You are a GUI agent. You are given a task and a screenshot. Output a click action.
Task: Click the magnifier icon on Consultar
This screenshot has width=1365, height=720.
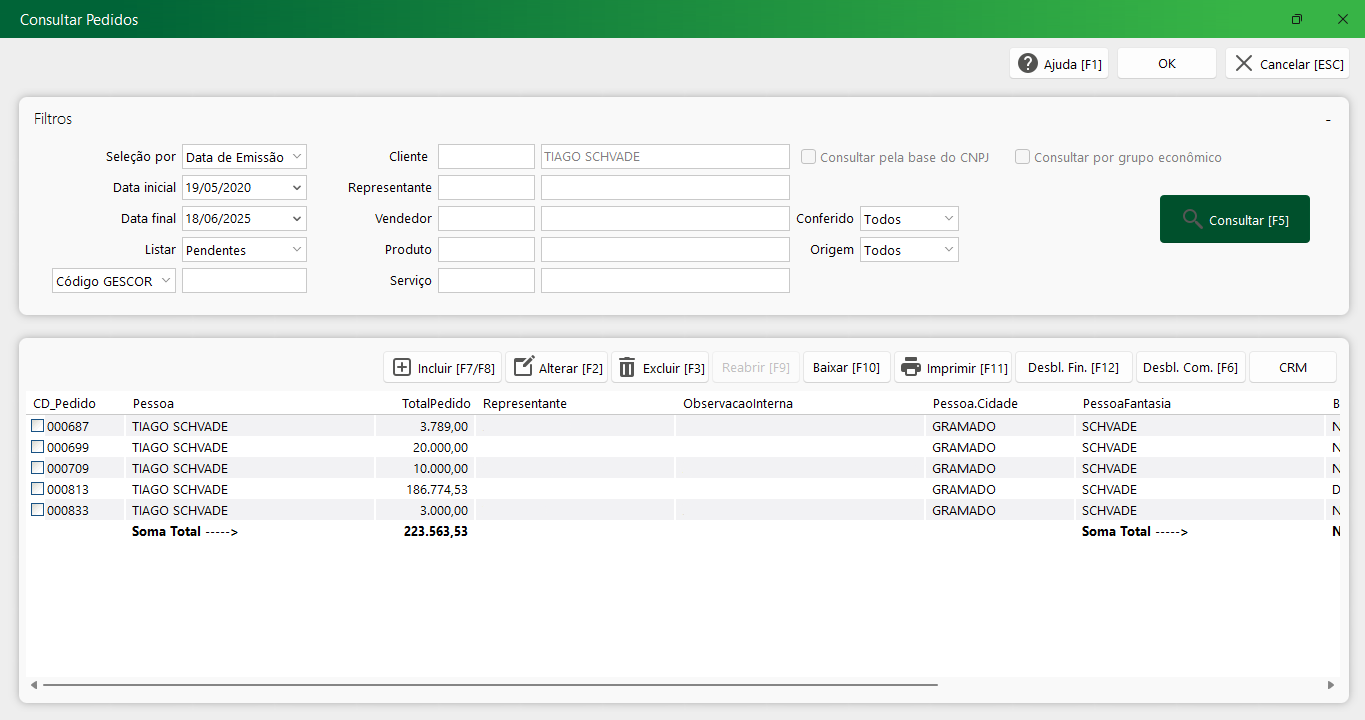1192,219
